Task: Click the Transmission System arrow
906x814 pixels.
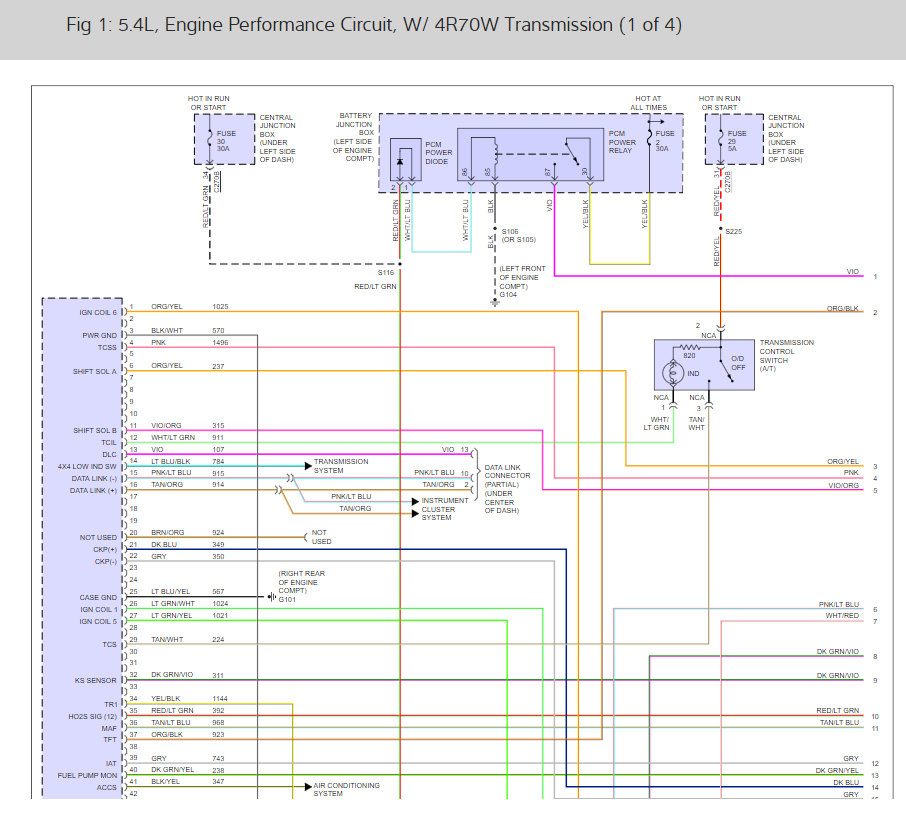Action: (x=309, y=466)
